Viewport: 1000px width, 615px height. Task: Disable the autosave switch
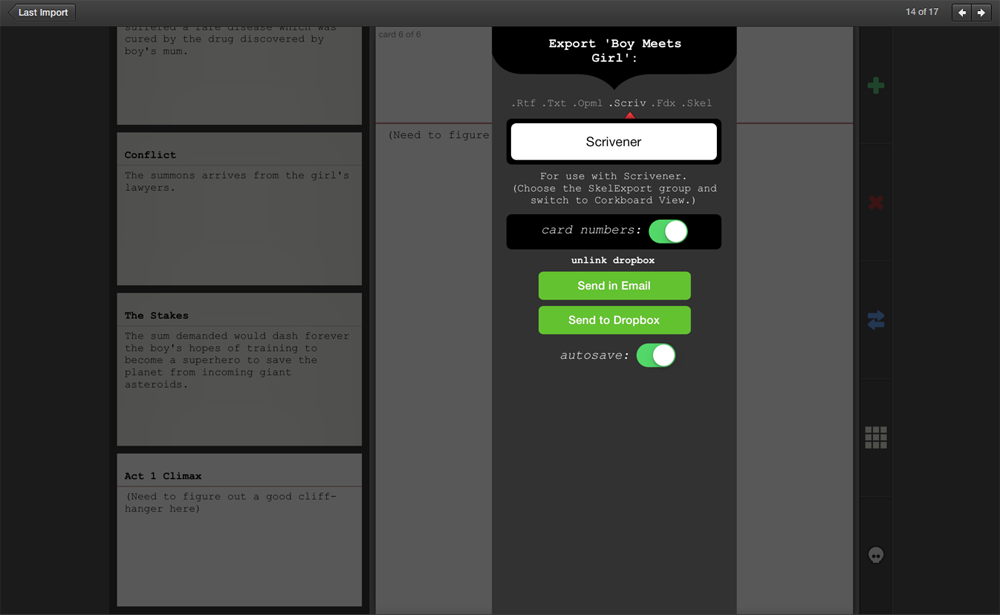[x=656, y=355]
